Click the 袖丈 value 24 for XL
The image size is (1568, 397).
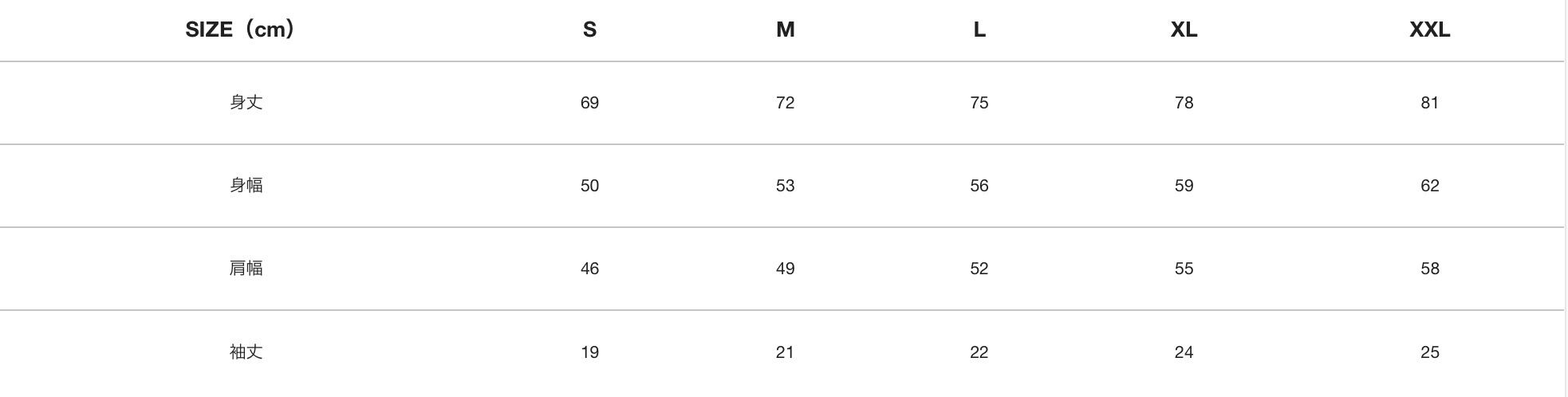[x=1184, y=352]
